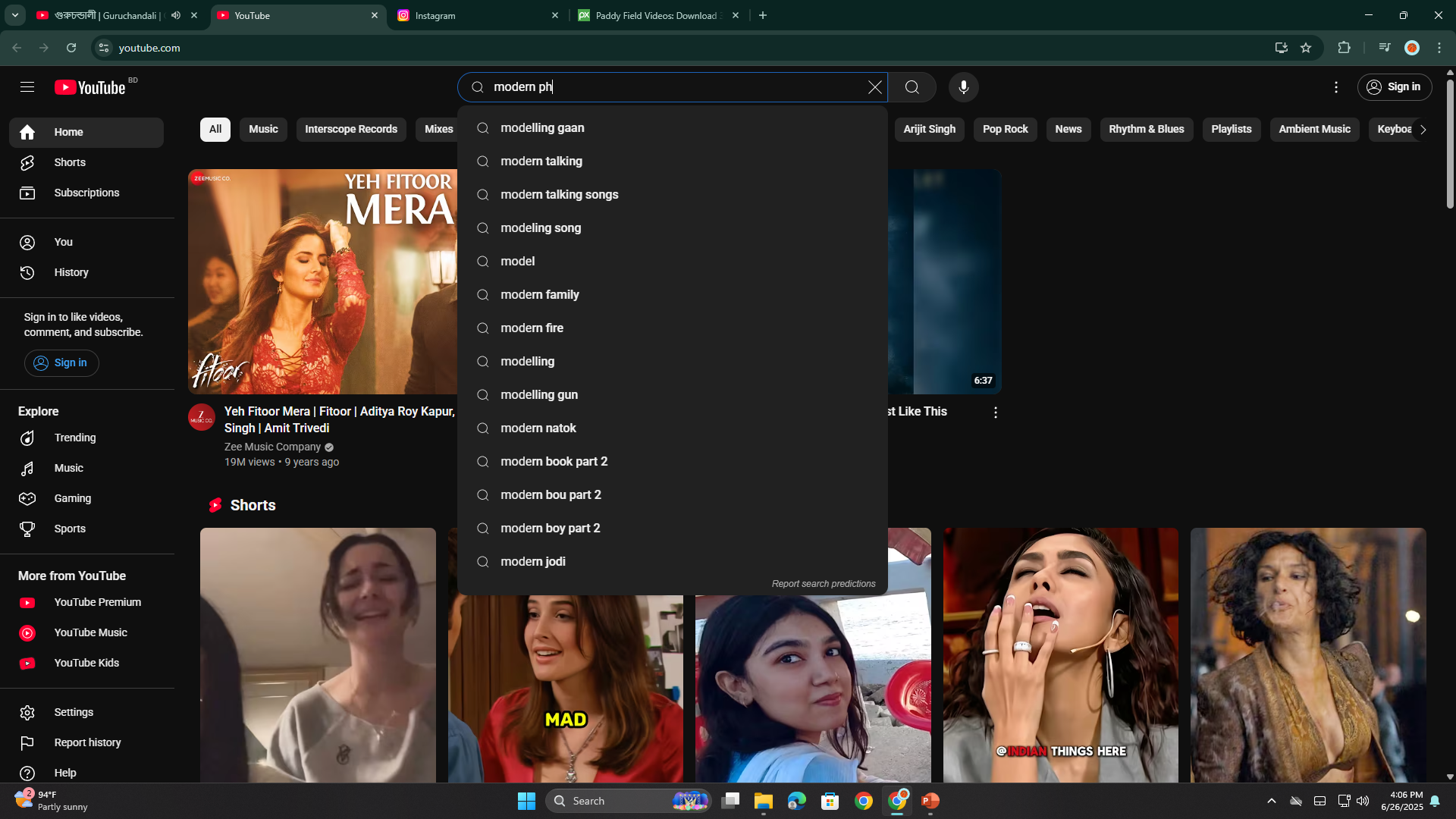Switch to Paddy Field Videos tab
The height and width of the screenshot is (819, 1456).
point(658,15)
